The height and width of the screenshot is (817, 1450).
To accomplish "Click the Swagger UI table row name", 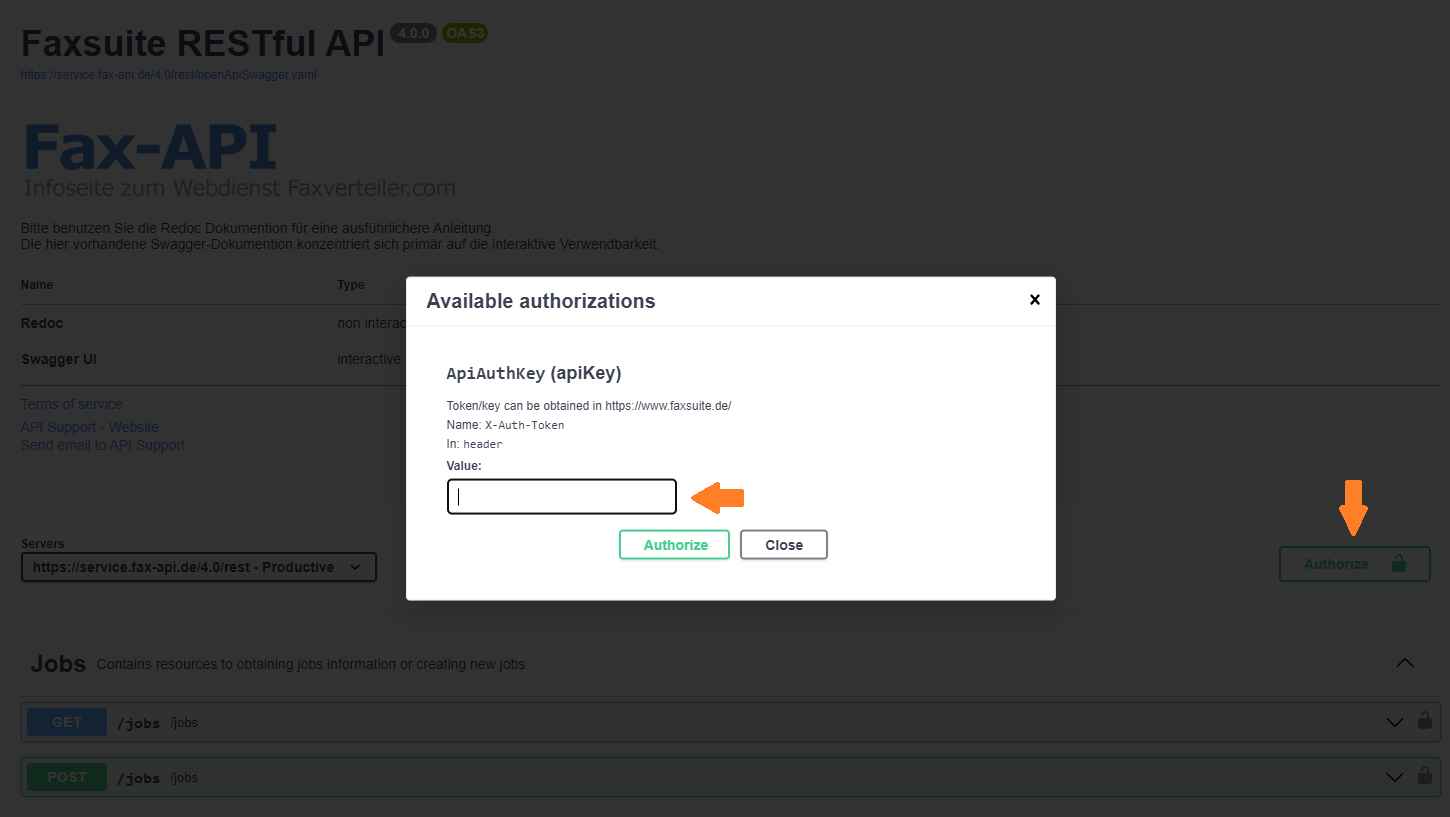I will 59,359.
